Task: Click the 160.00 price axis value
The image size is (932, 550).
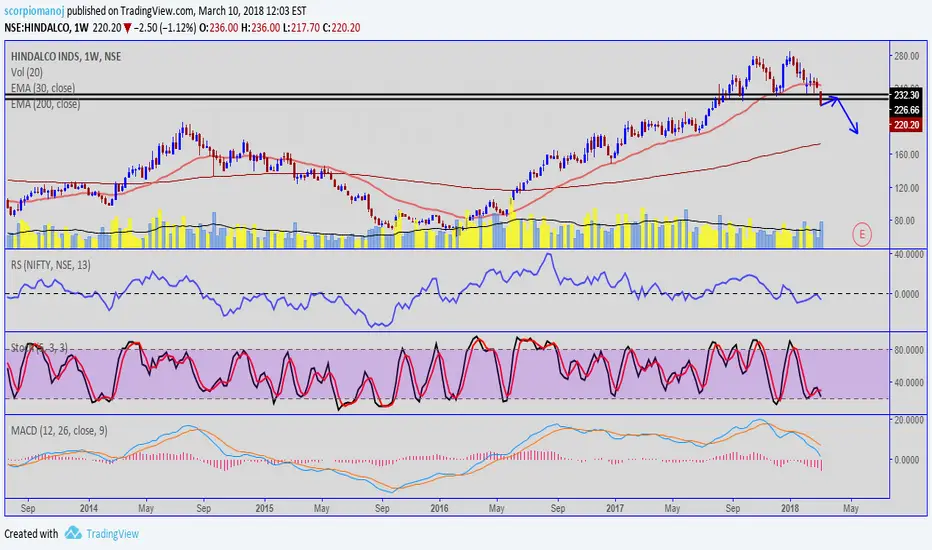Action: 907,155
